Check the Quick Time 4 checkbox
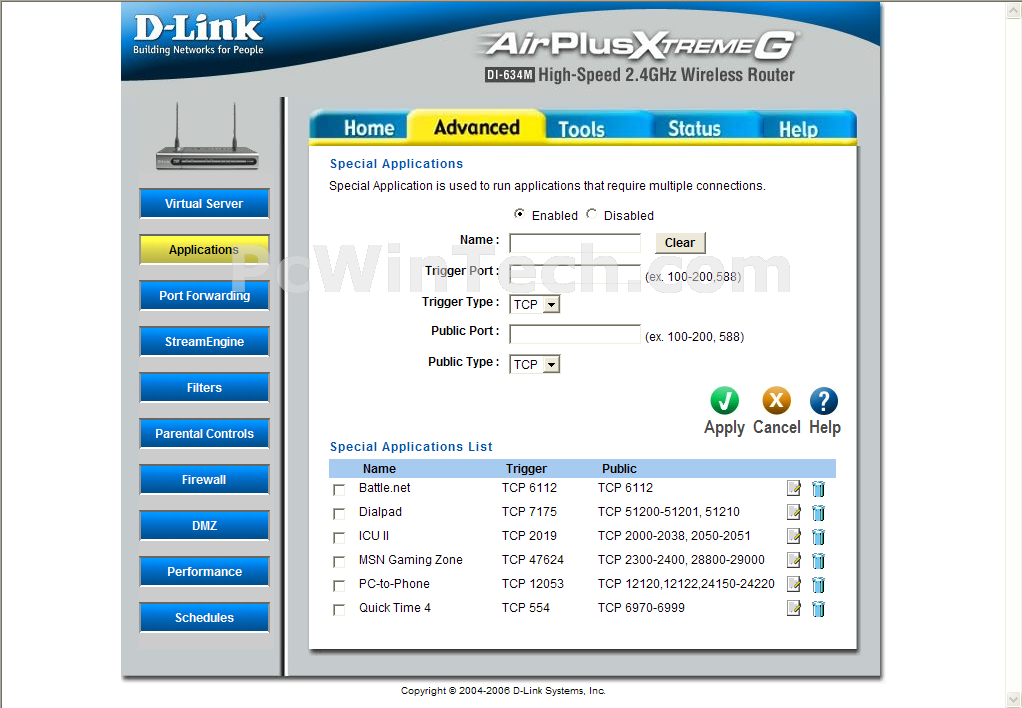Image resolution: width=1022 pixels, height=708 pixels. coord(339,610)
